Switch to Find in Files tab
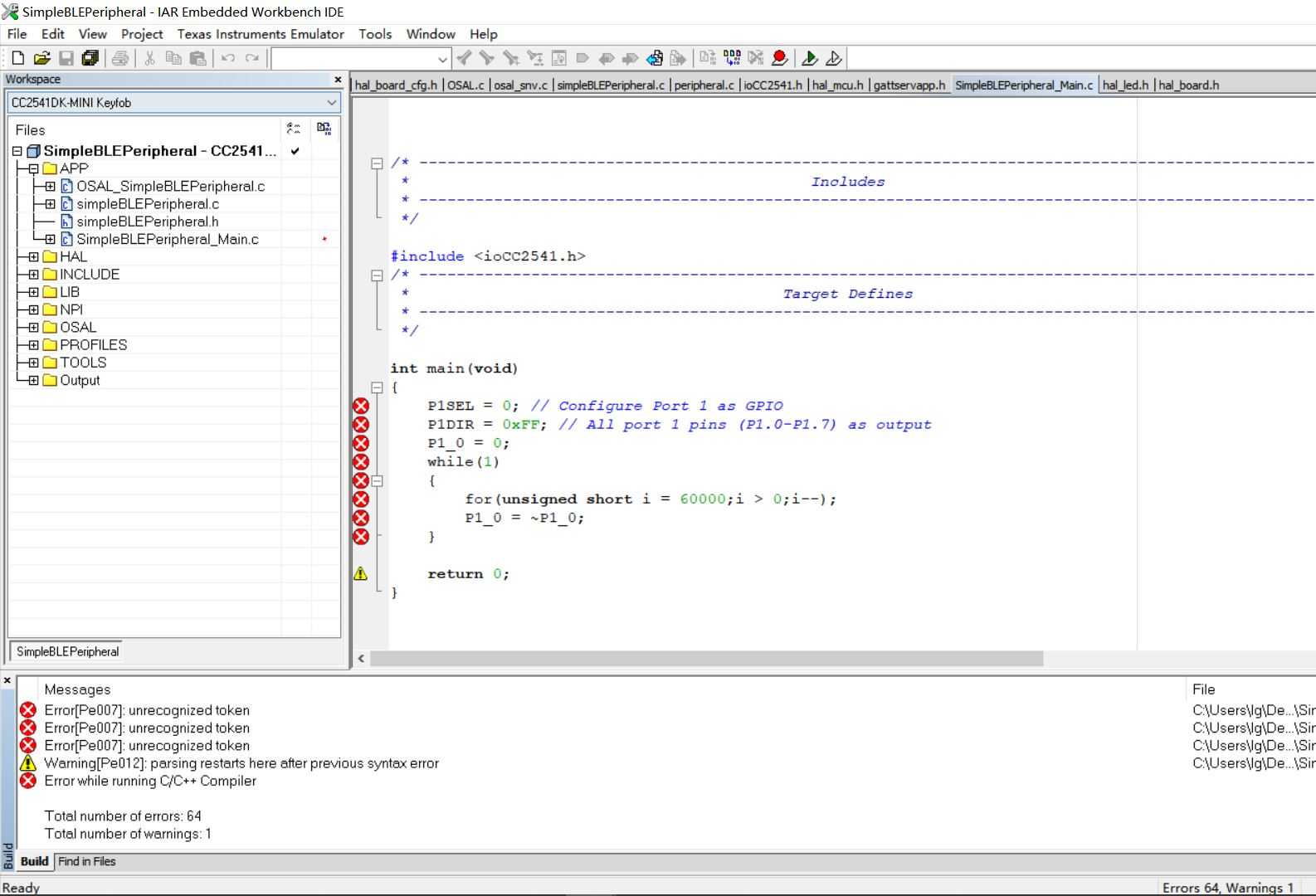 point(87,861)
